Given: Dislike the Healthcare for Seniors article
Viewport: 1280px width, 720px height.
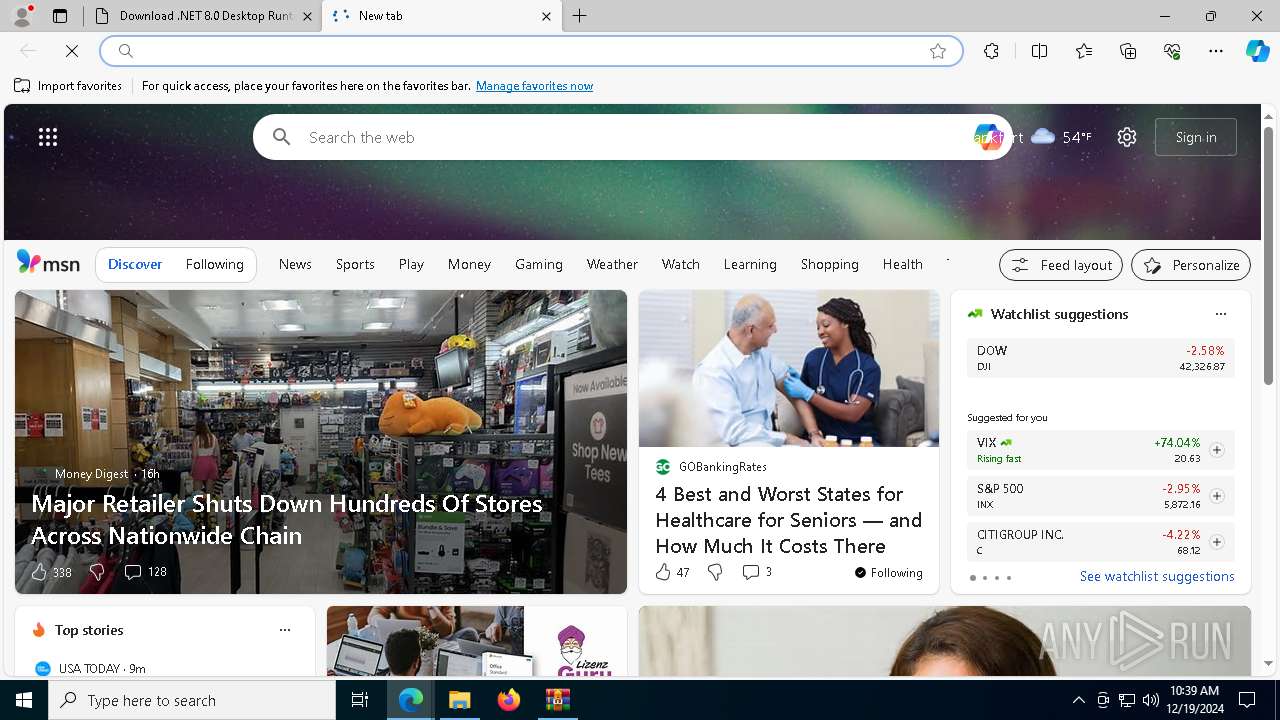Looking at the screenshot, I should (715, 572).
